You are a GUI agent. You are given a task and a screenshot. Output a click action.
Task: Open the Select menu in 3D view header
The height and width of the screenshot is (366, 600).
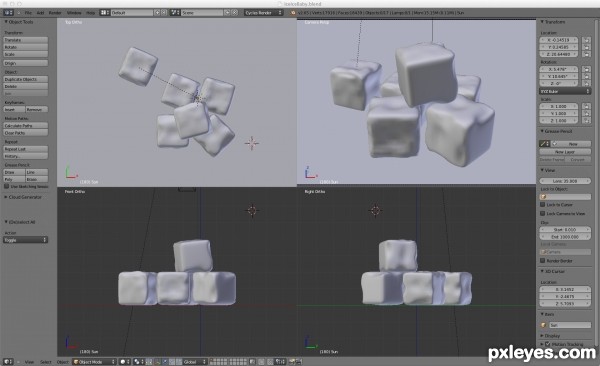46,361
